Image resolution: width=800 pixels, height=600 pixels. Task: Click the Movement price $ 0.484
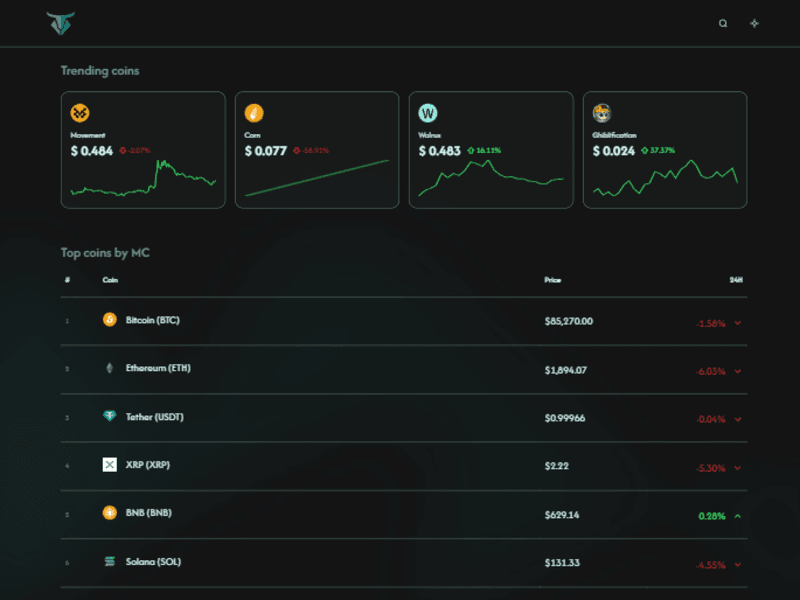pyautogui.click(x=92, y=151)
